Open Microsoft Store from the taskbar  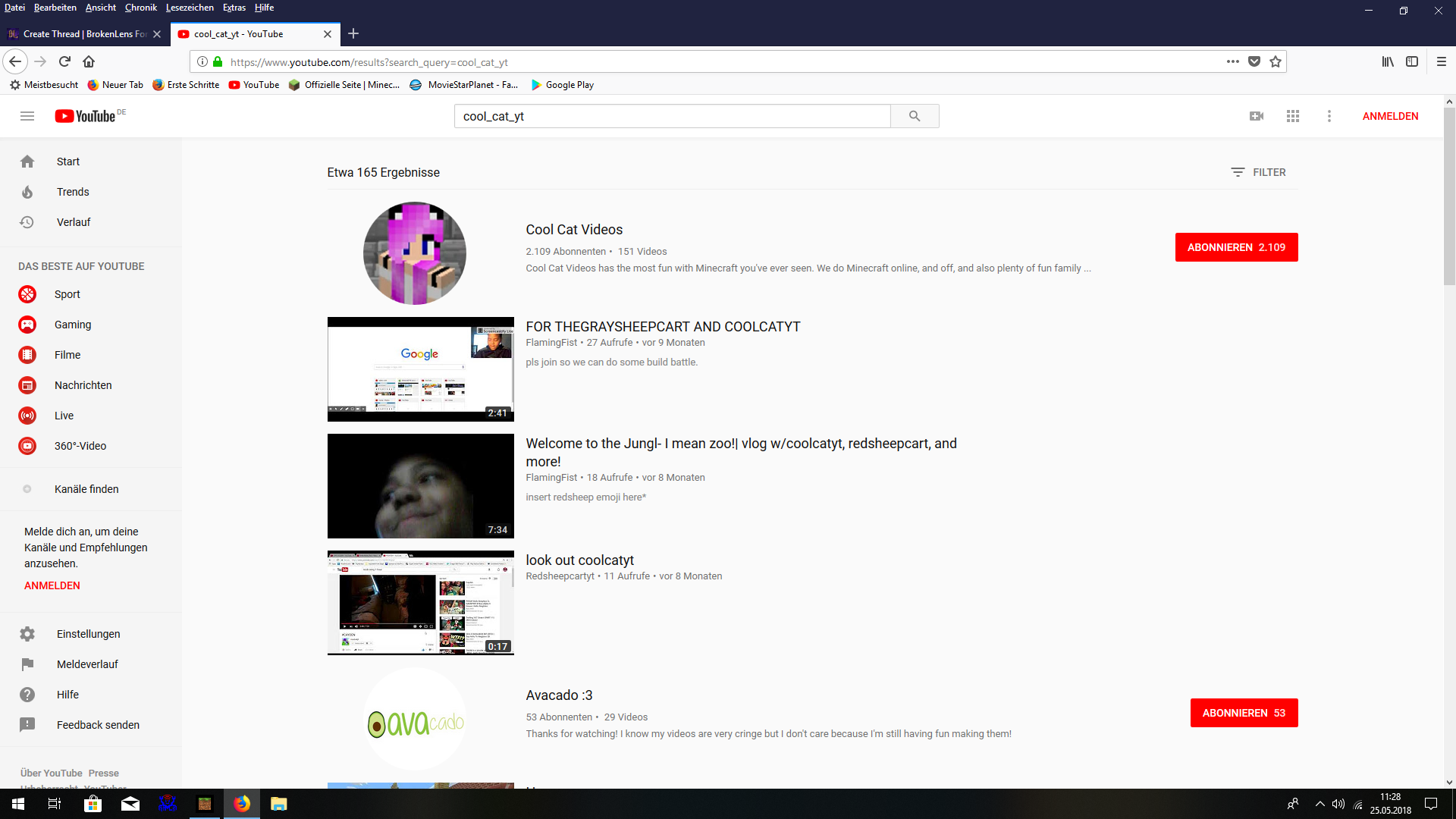93,804
